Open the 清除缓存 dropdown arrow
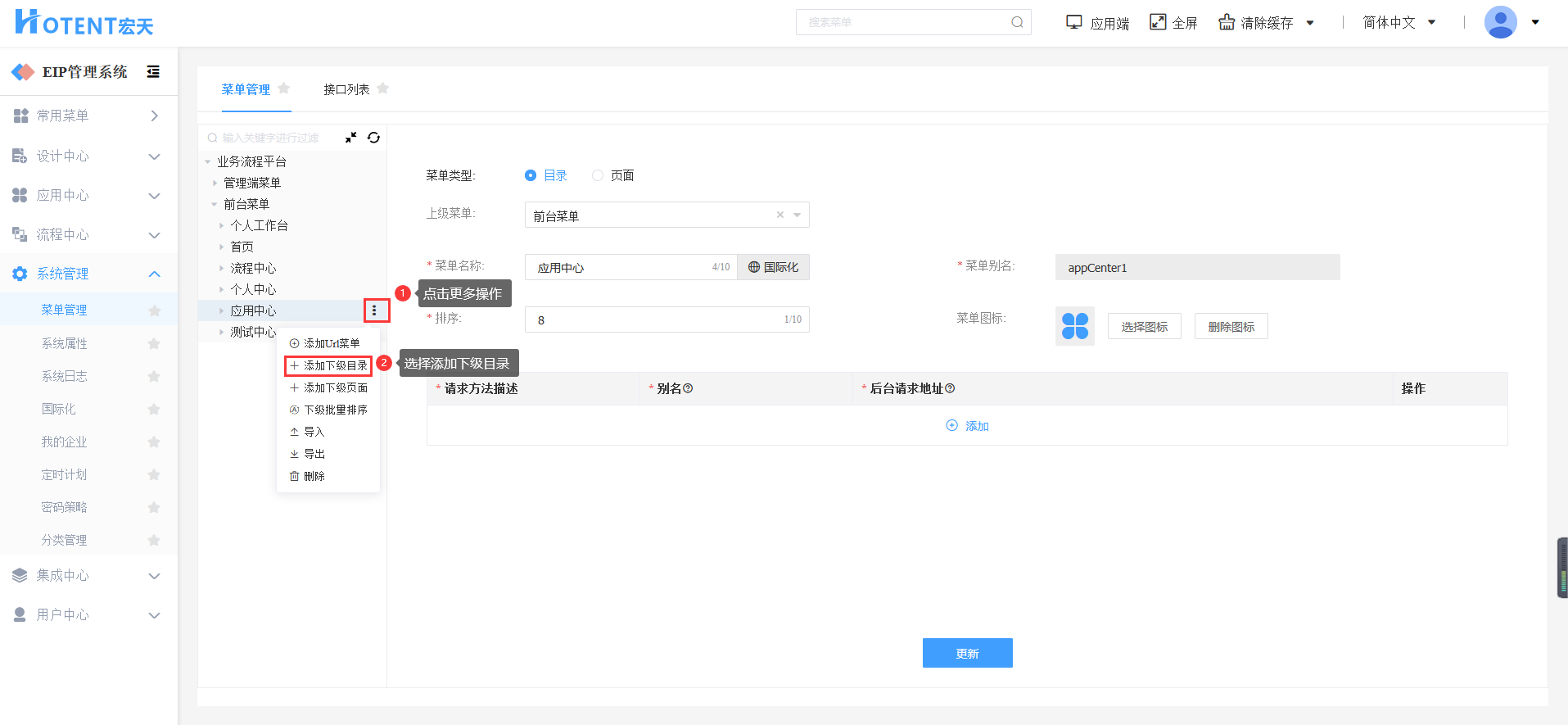This screenshot has height=725, width=1568. click(1310, 23)
